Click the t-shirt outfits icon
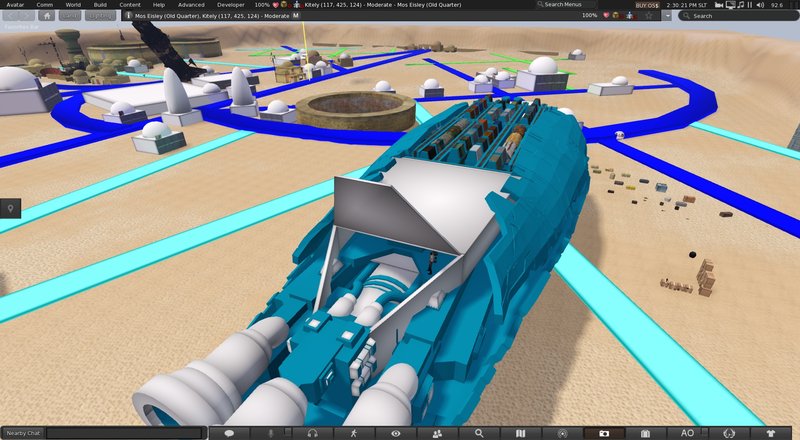800x440 pixels. 770,433
